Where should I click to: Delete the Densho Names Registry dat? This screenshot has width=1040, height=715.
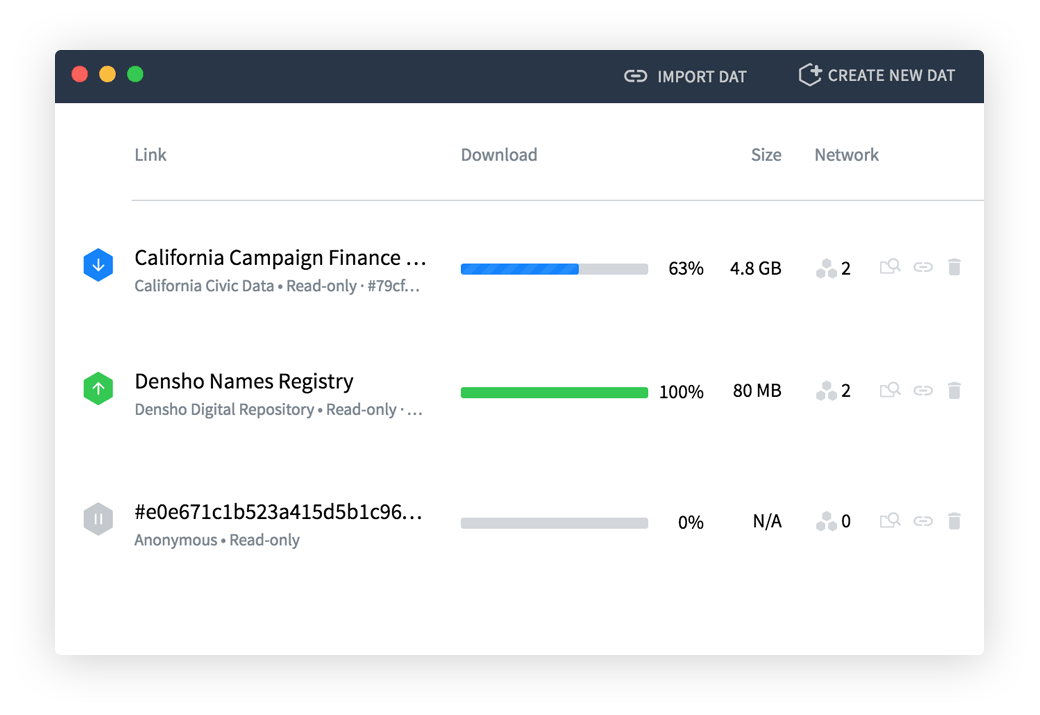(x=954, y=390)
